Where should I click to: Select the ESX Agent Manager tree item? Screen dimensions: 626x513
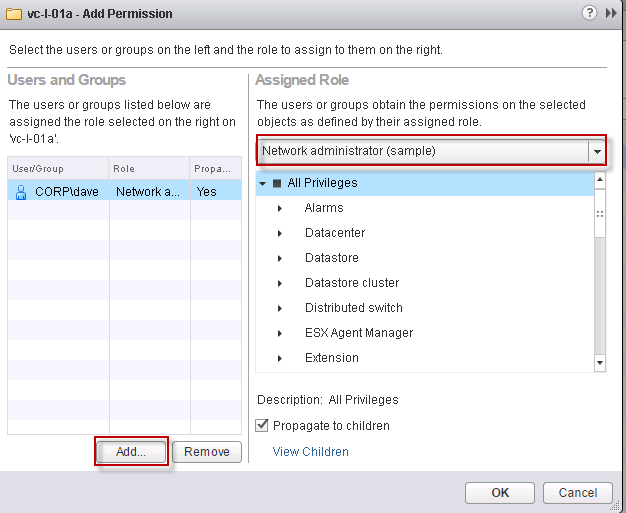pyautogui.click(x=359, y=333)
